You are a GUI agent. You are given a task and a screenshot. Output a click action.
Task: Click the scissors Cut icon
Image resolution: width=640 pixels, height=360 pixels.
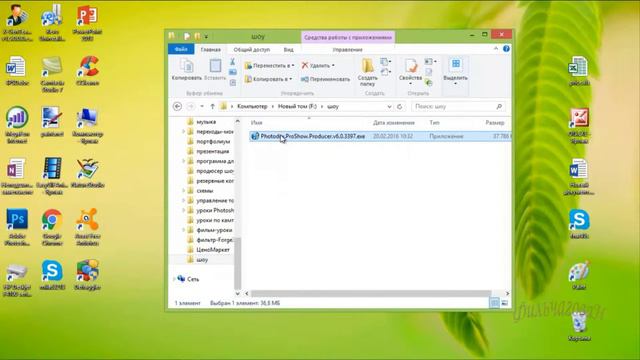[x=232, y=62]
